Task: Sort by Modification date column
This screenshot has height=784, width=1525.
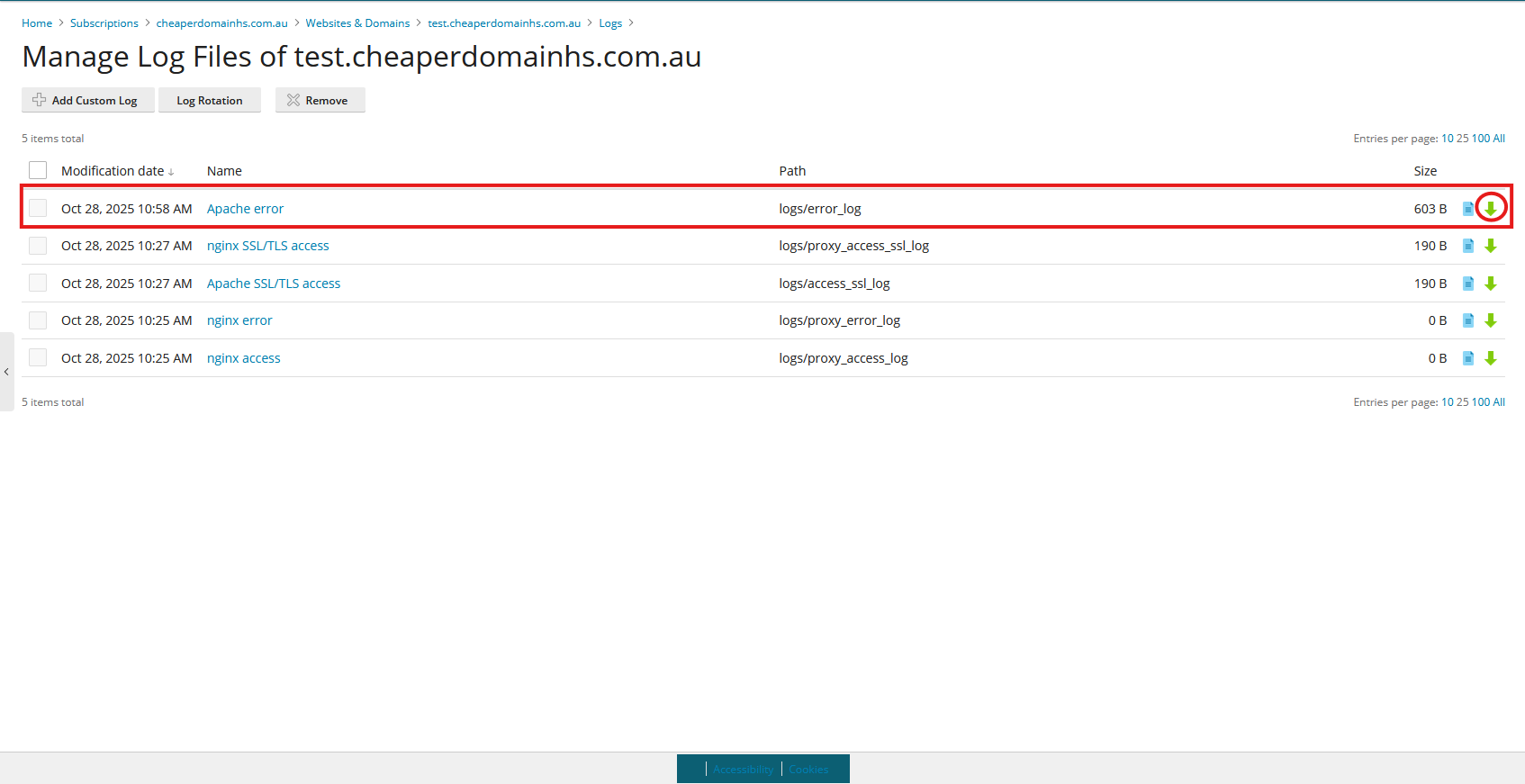Action: coord(113,171)
